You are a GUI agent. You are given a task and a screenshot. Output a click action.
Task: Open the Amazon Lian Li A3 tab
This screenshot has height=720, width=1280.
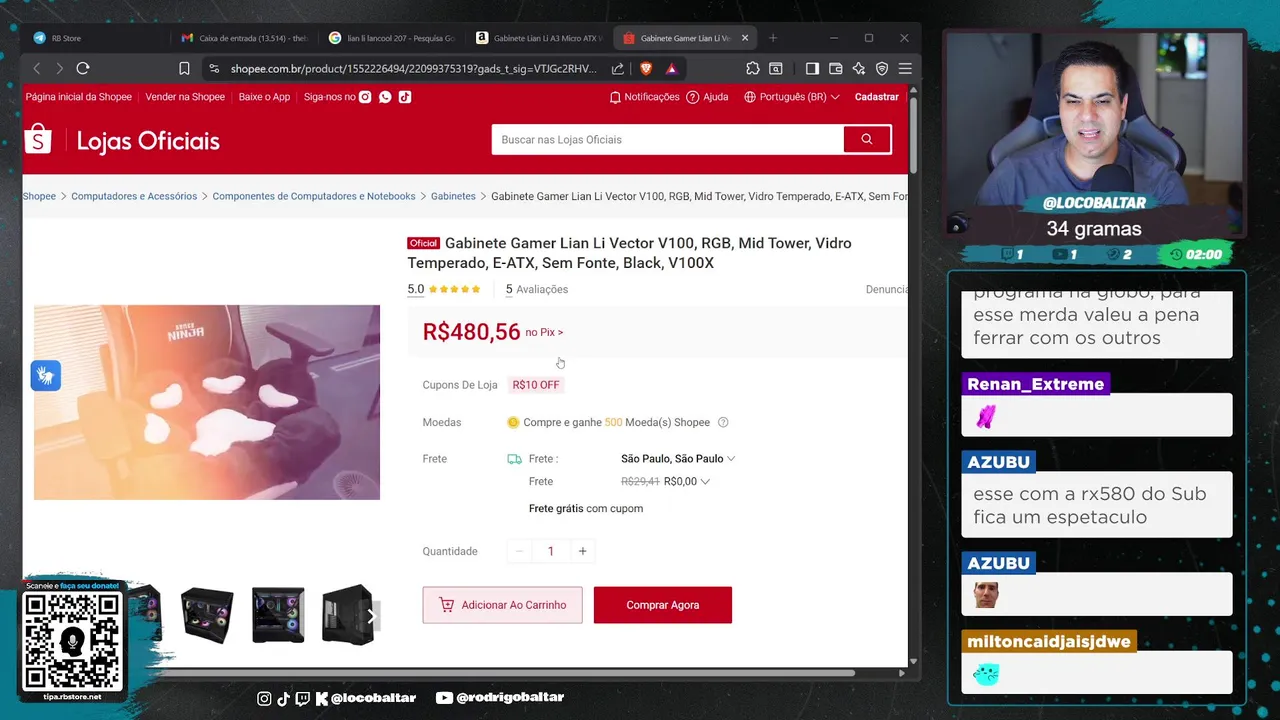tap(539, 38)
